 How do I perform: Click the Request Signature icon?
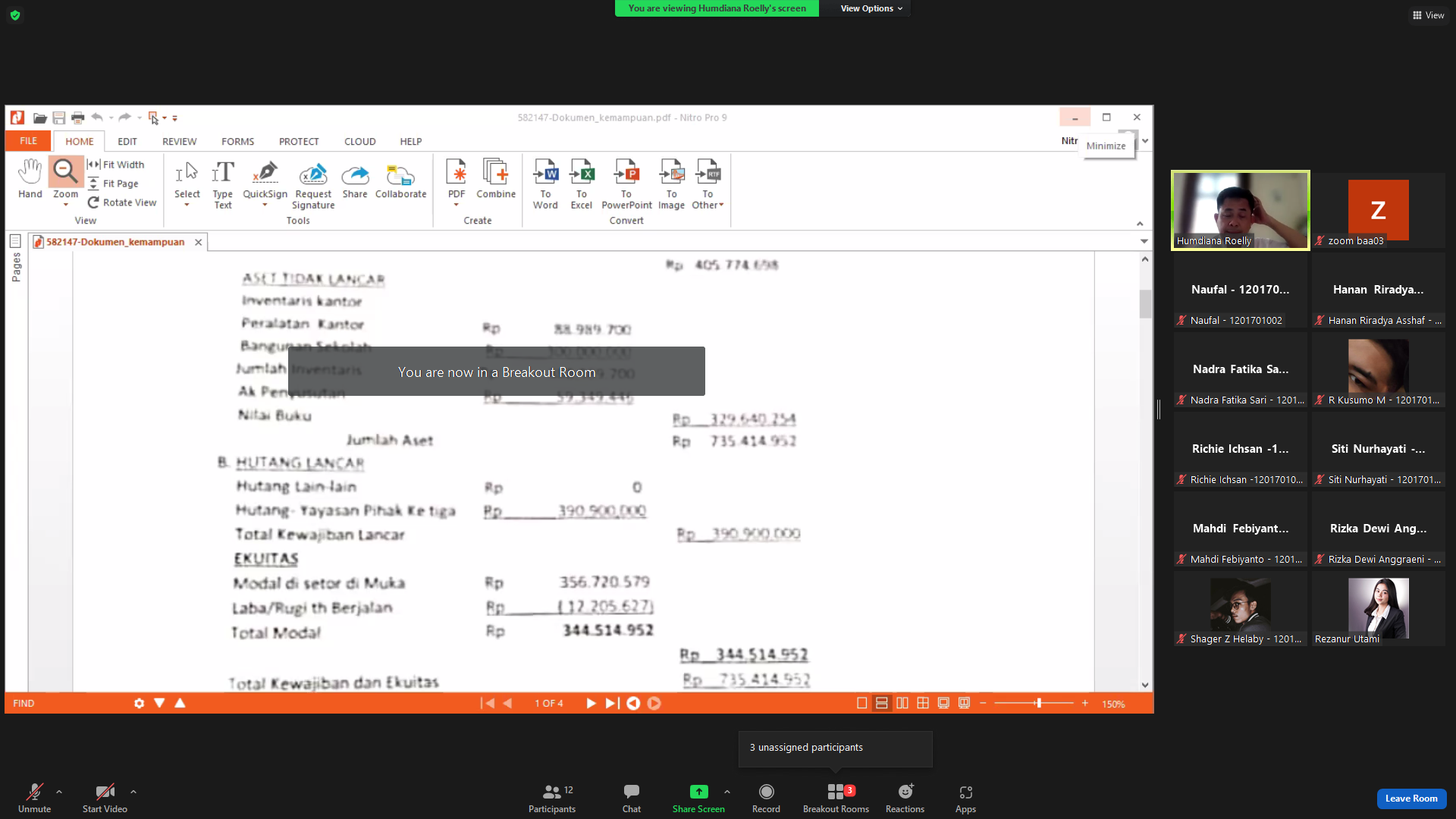[x=313, y=184]
